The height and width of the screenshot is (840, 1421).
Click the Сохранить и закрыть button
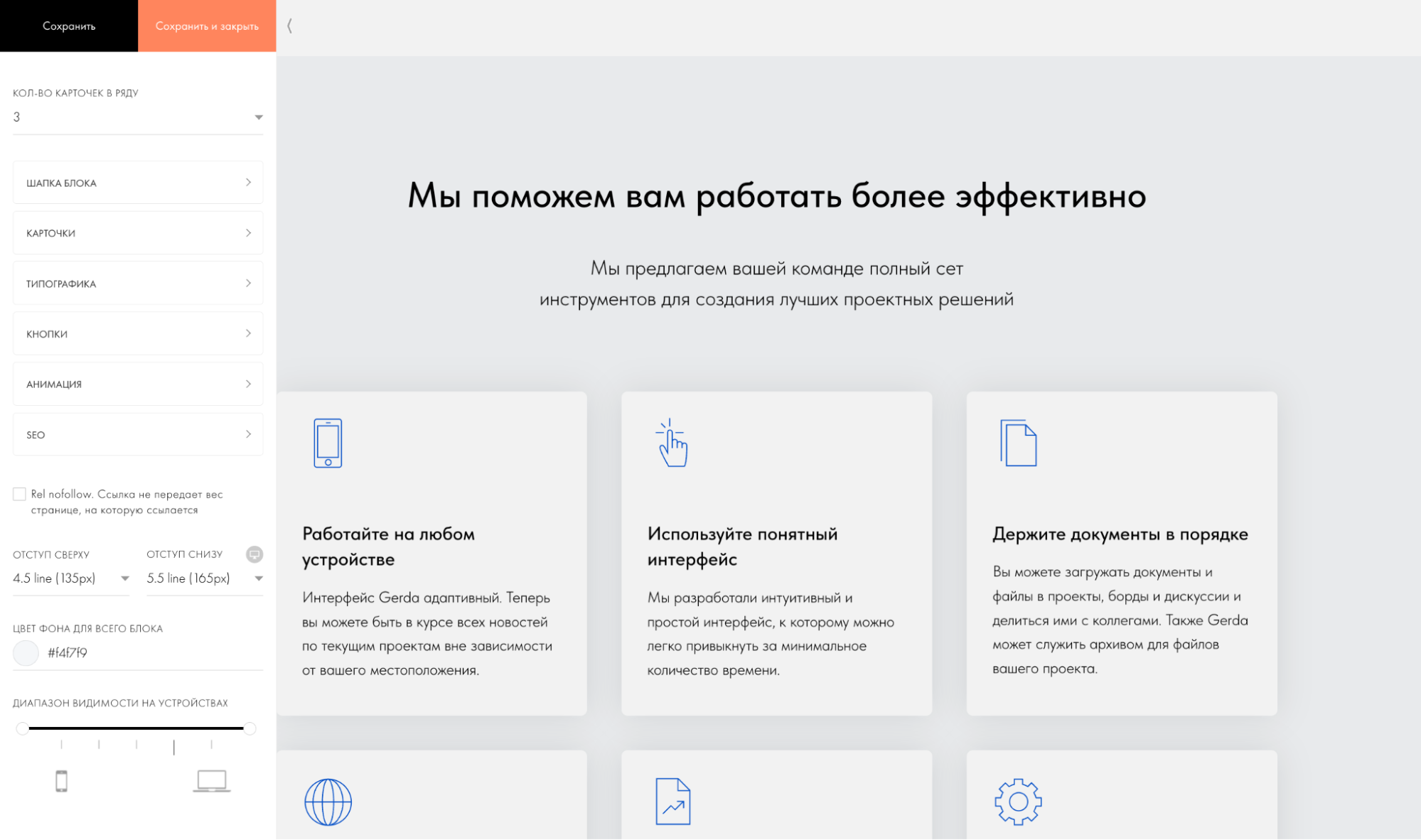point(207,26)
